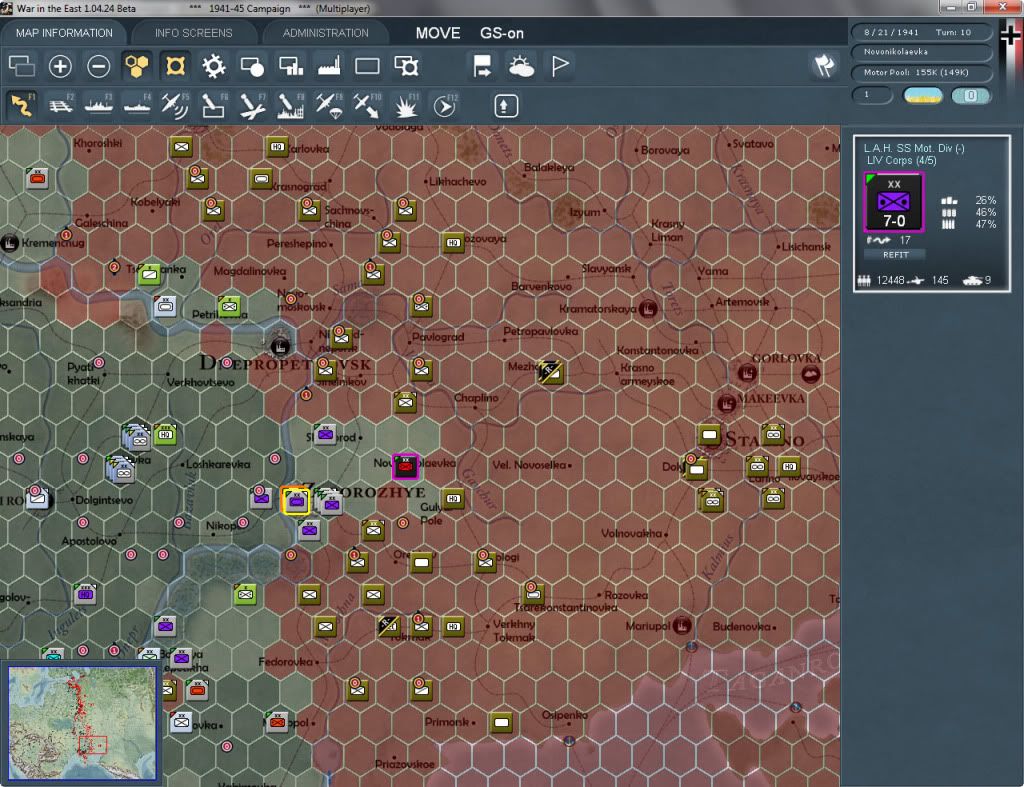Click the Kramatorskaya factory icon
Viewport: 1024px width, 787px height.
tap(648, 308)
